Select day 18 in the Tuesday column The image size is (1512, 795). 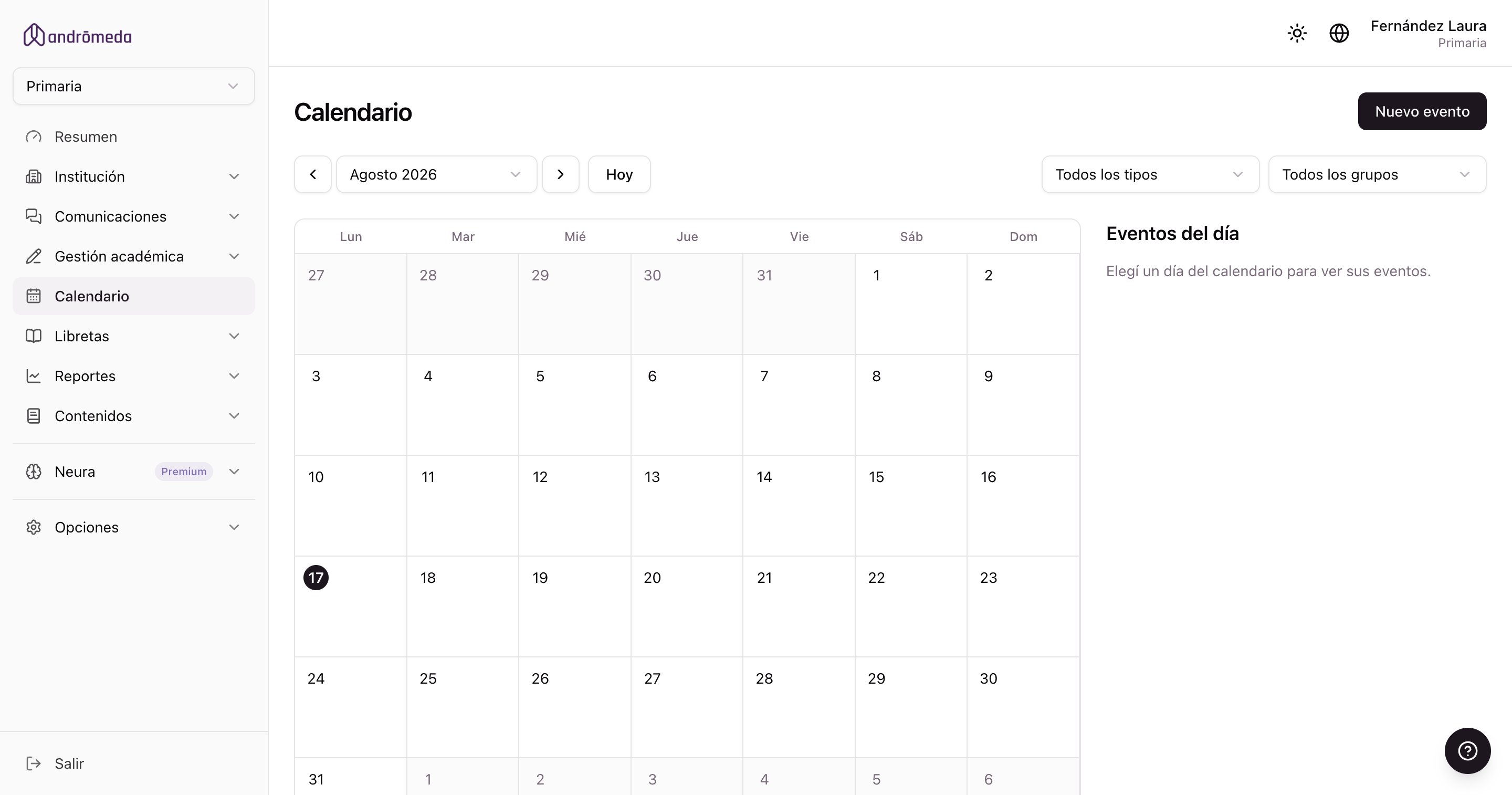463,606
